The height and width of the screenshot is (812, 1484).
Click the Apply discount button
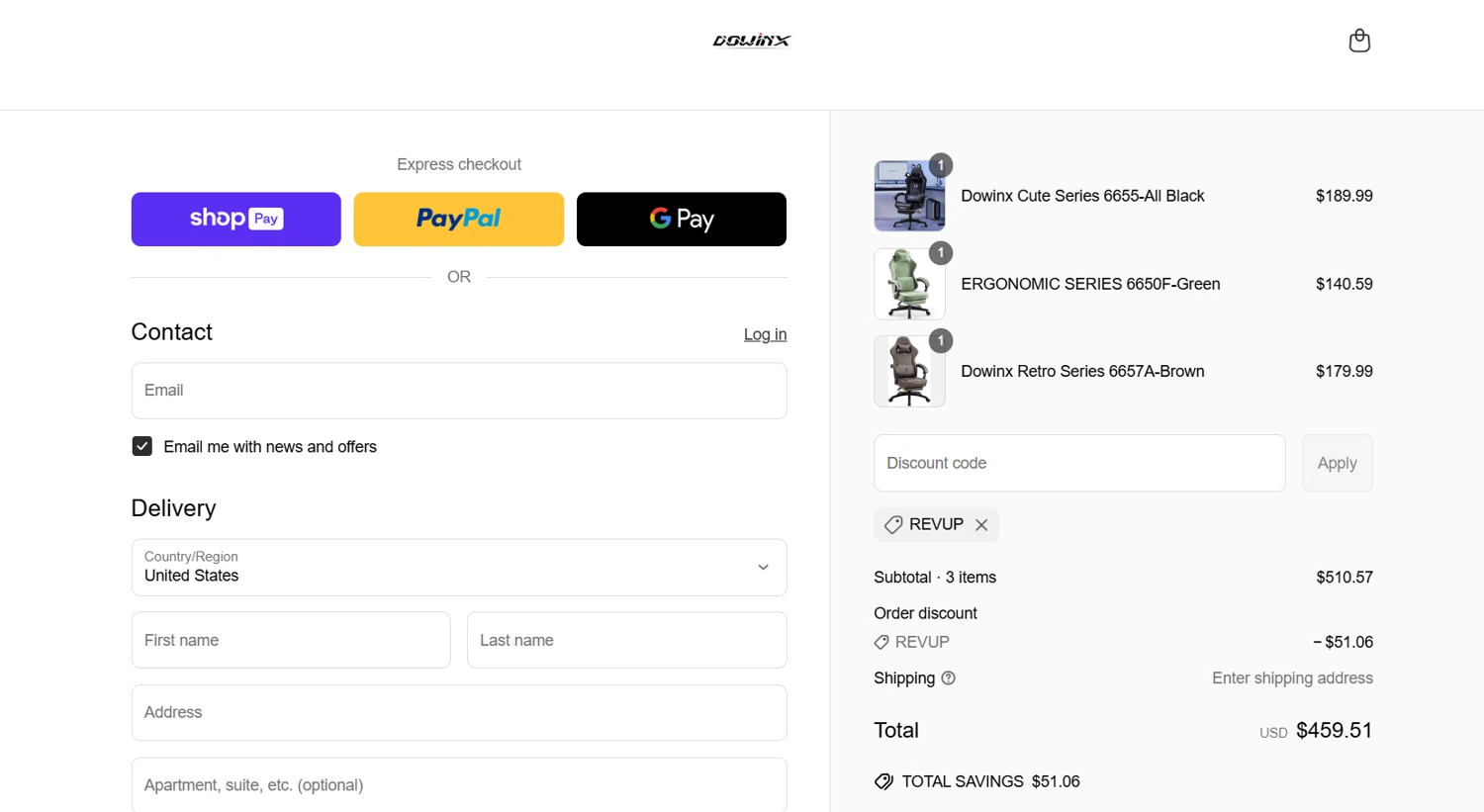click(x=1338, y=463)
